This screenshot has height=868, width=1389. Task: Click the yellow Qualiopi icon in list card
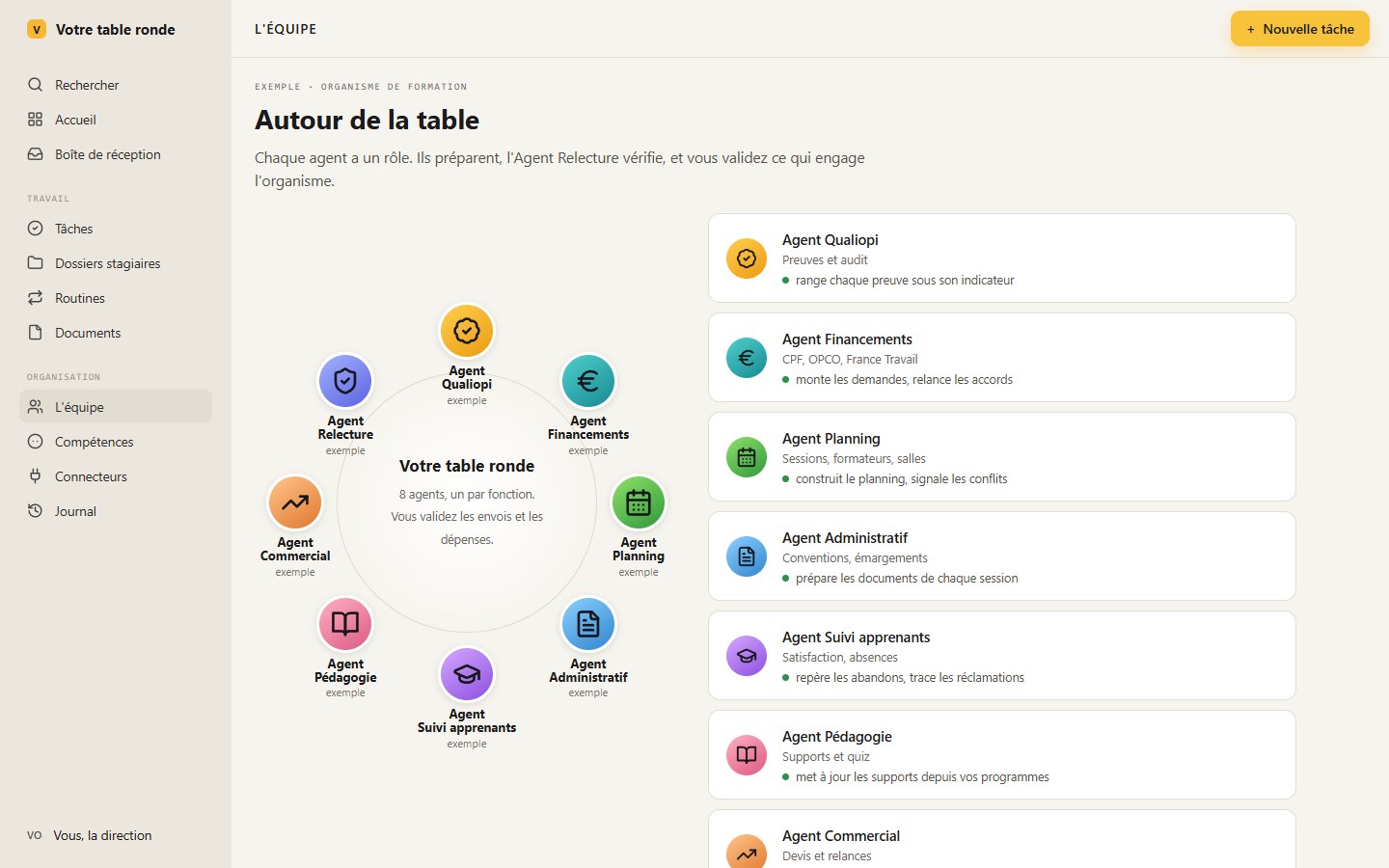pos(747,258)
